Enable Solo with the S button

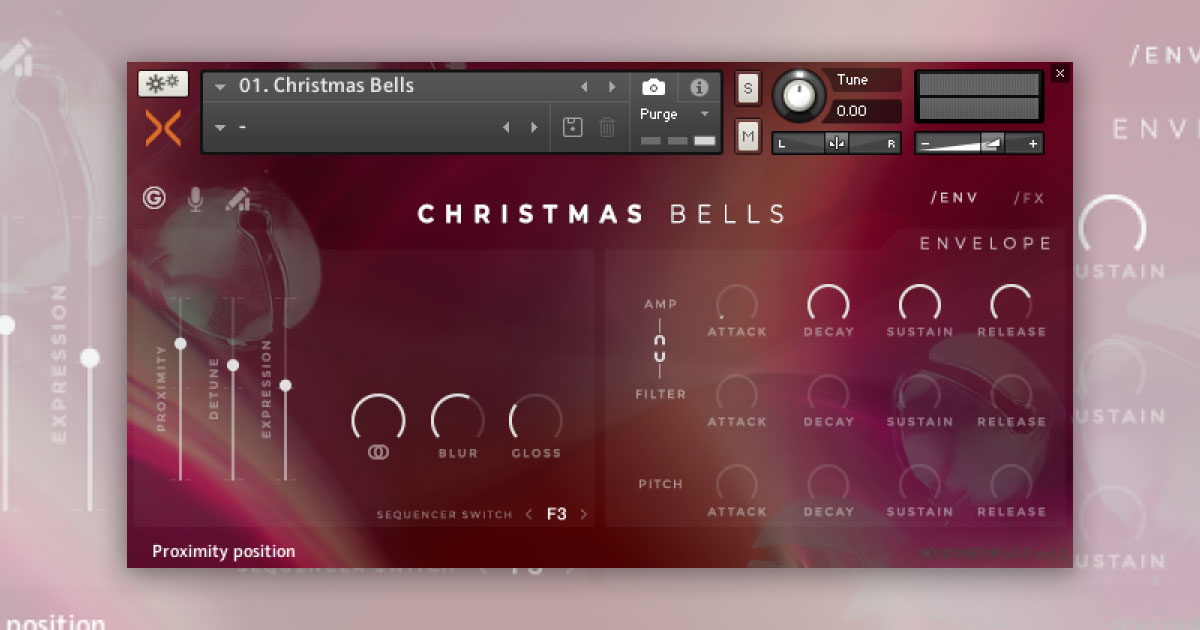tap(747, 88)
